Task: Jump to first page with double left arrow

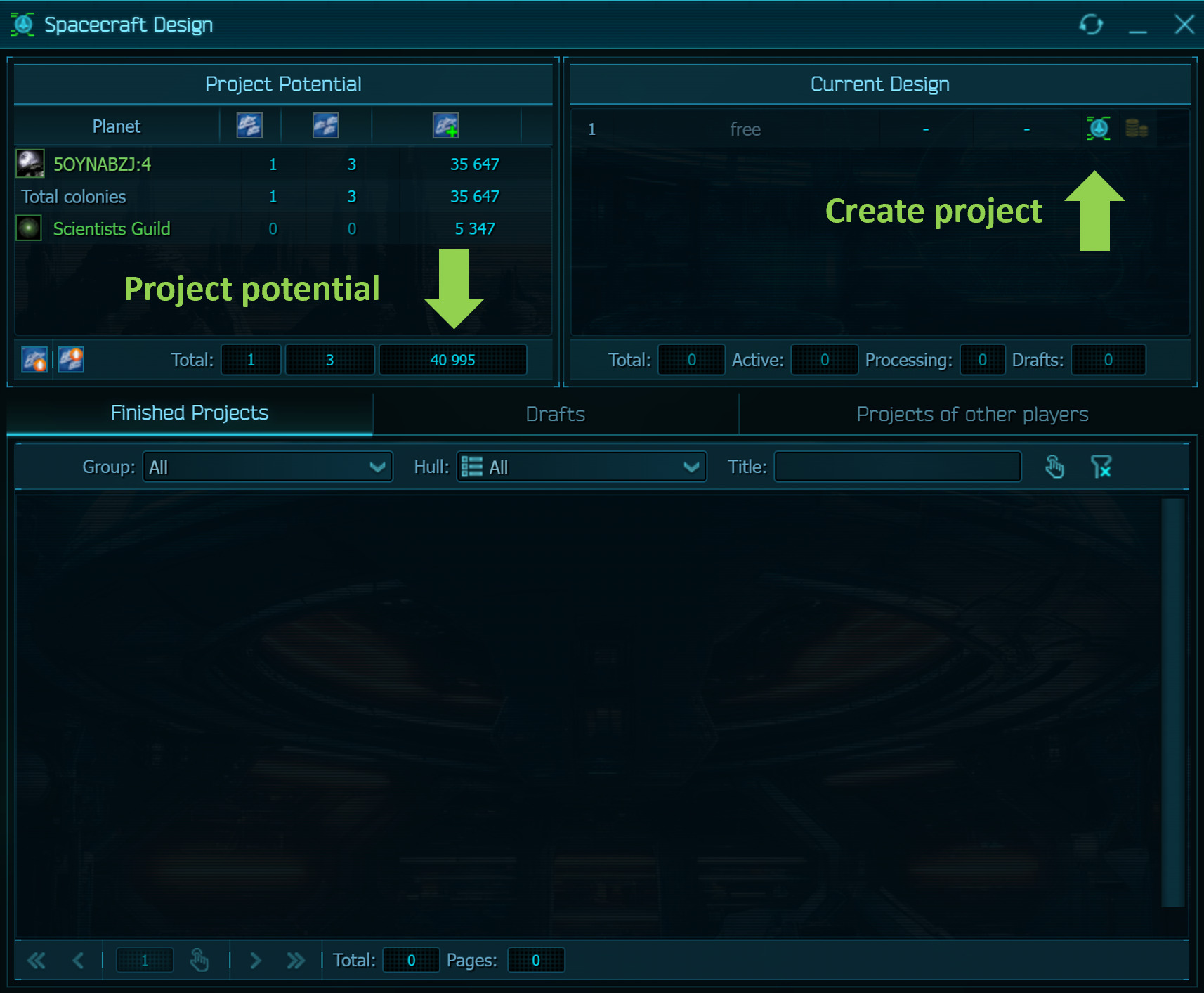Action: click(37, 960)
